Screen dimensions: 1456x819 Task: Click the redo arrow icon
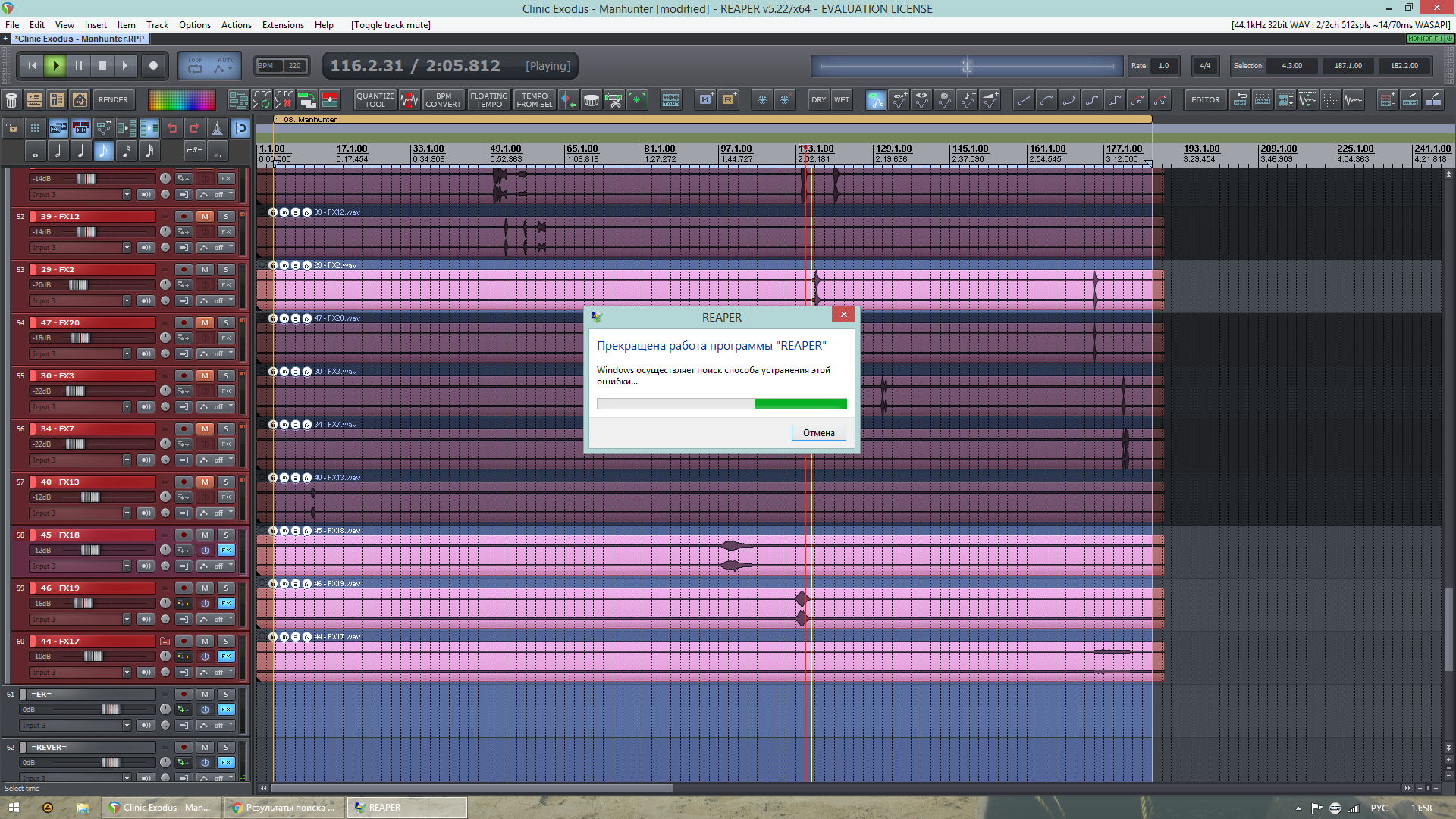195,128
